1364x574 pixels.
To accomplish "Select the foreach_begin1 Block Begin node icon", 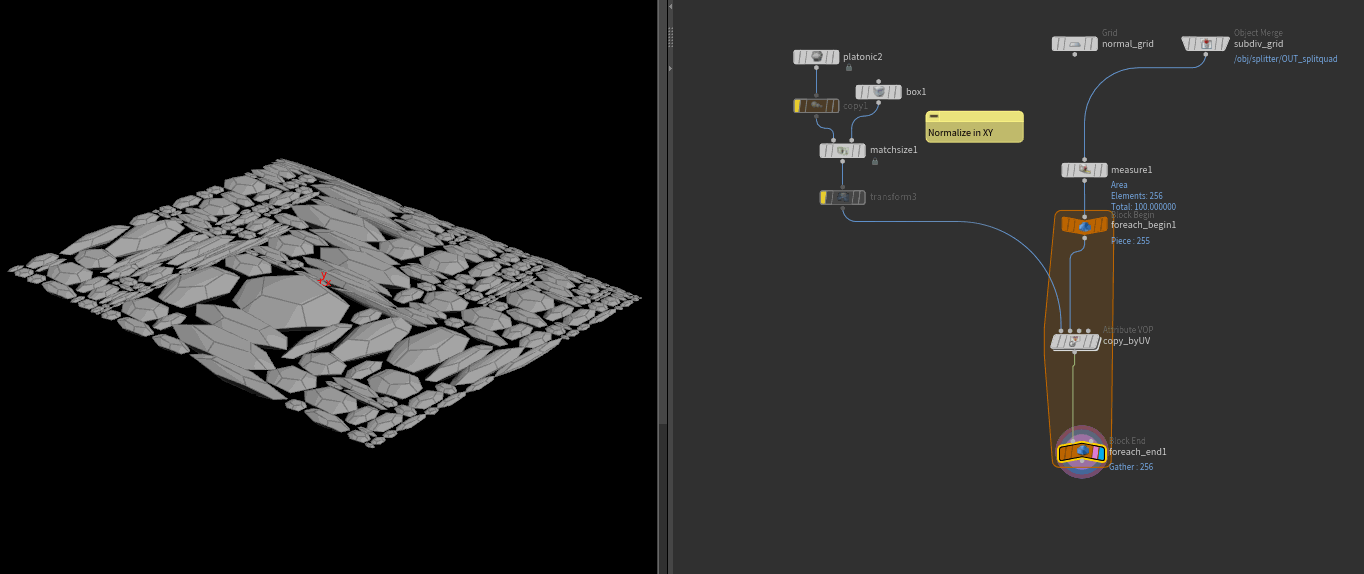I will (x=1084, y=225).
